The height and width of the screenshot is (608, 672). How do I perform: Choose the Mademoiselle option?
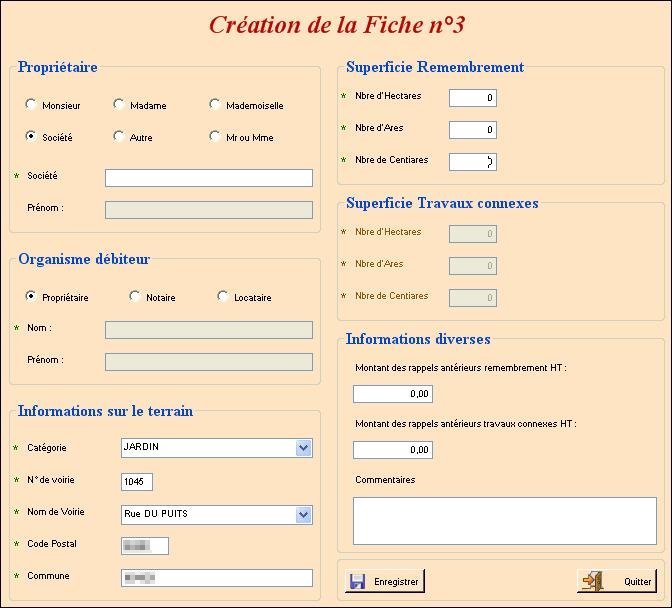215,104
